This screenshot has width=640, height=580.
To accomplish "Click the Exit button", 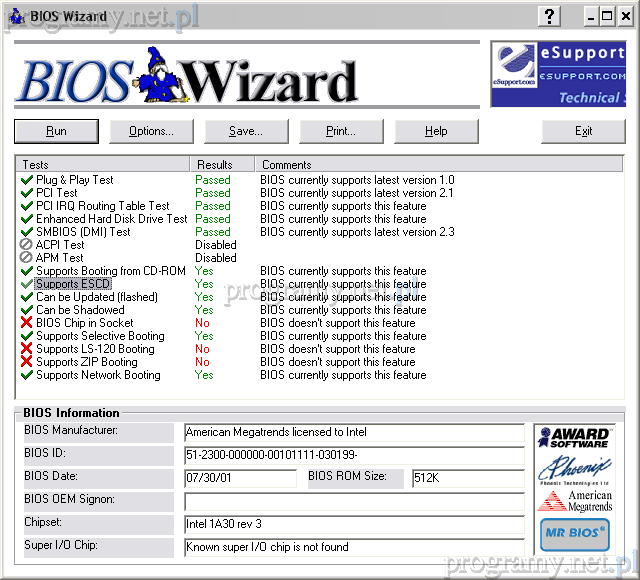I will pyautogui.click(x=583, y=131).
